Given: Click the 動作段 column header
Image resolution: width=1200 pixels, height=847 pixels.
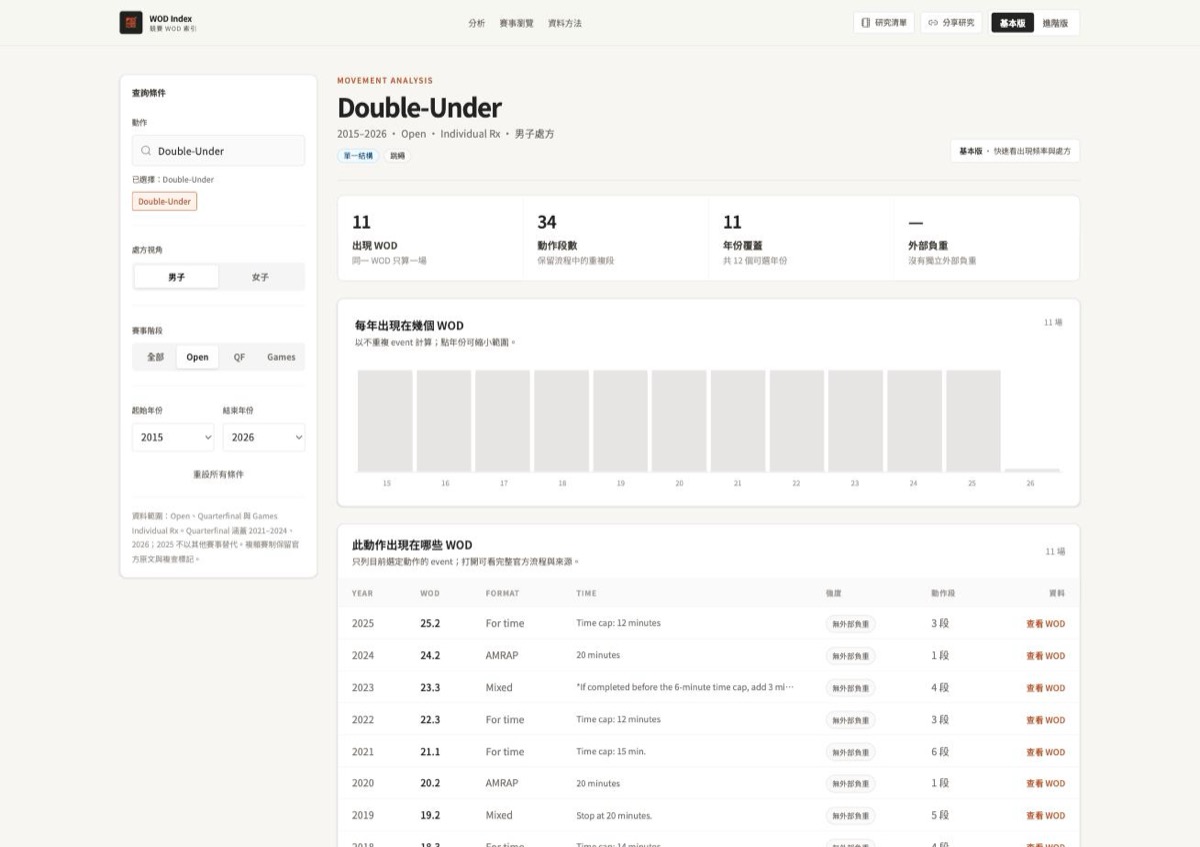Looking at the screenshot, I should pyautogui.click(x=942, y=593).
